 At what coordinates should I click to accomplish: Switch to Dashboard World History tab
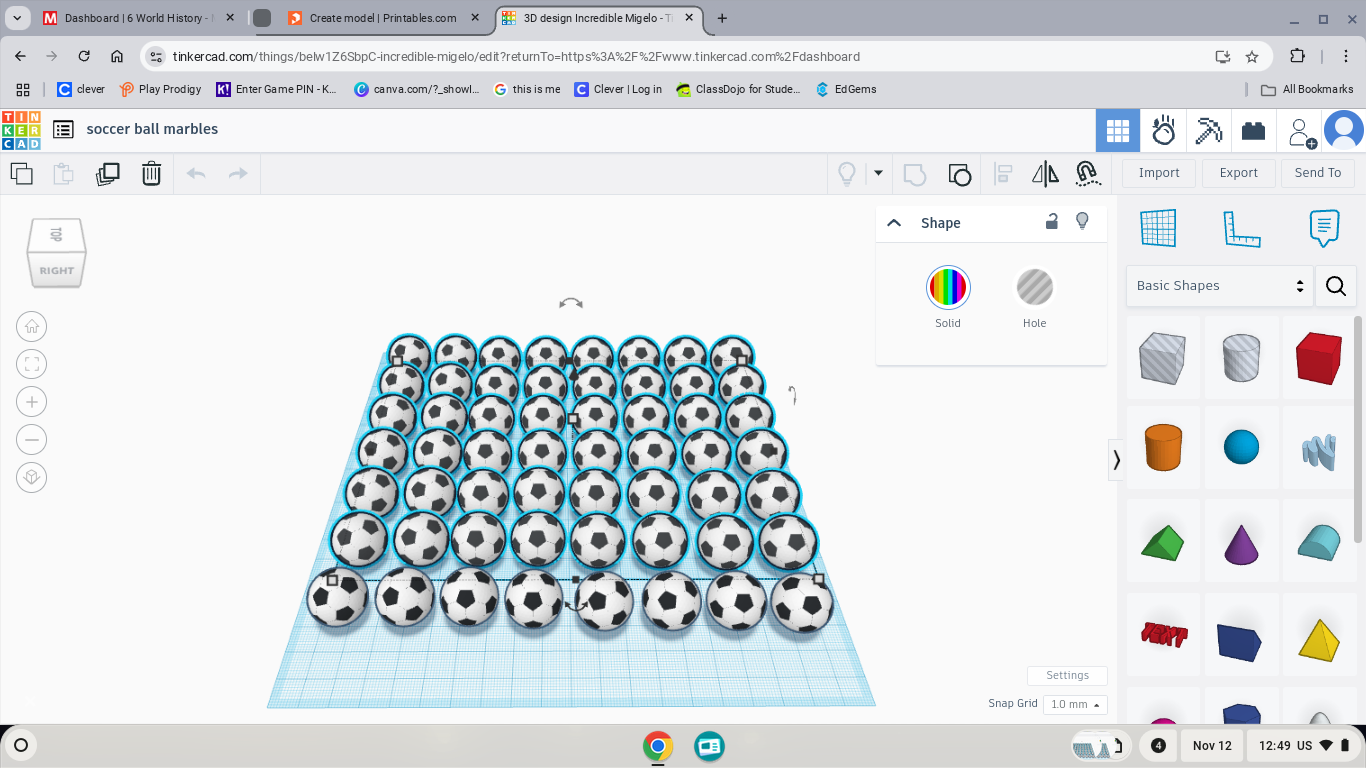click(138, 18)
